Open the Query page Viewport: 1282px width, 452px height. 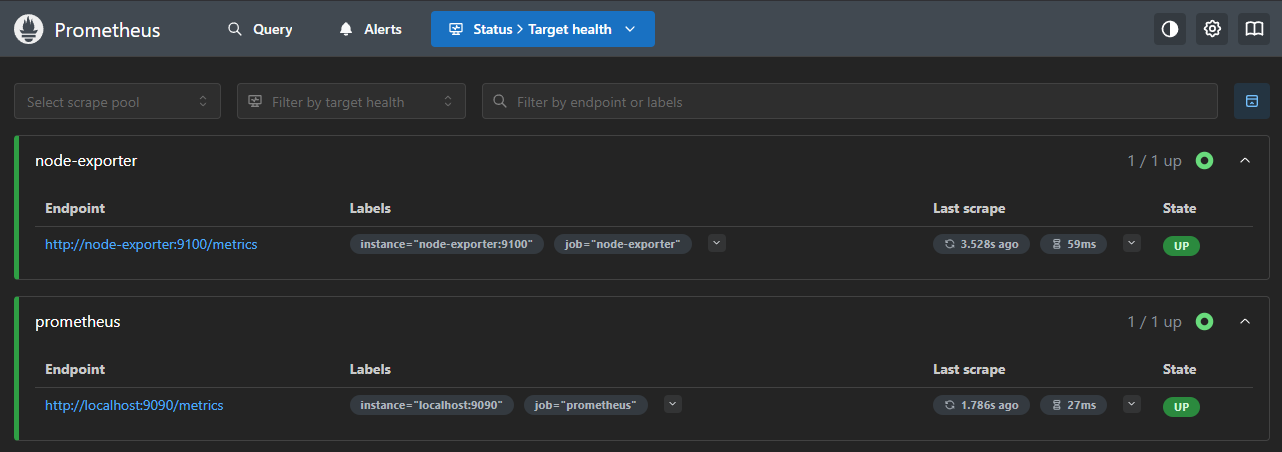[x=260, y=29]
